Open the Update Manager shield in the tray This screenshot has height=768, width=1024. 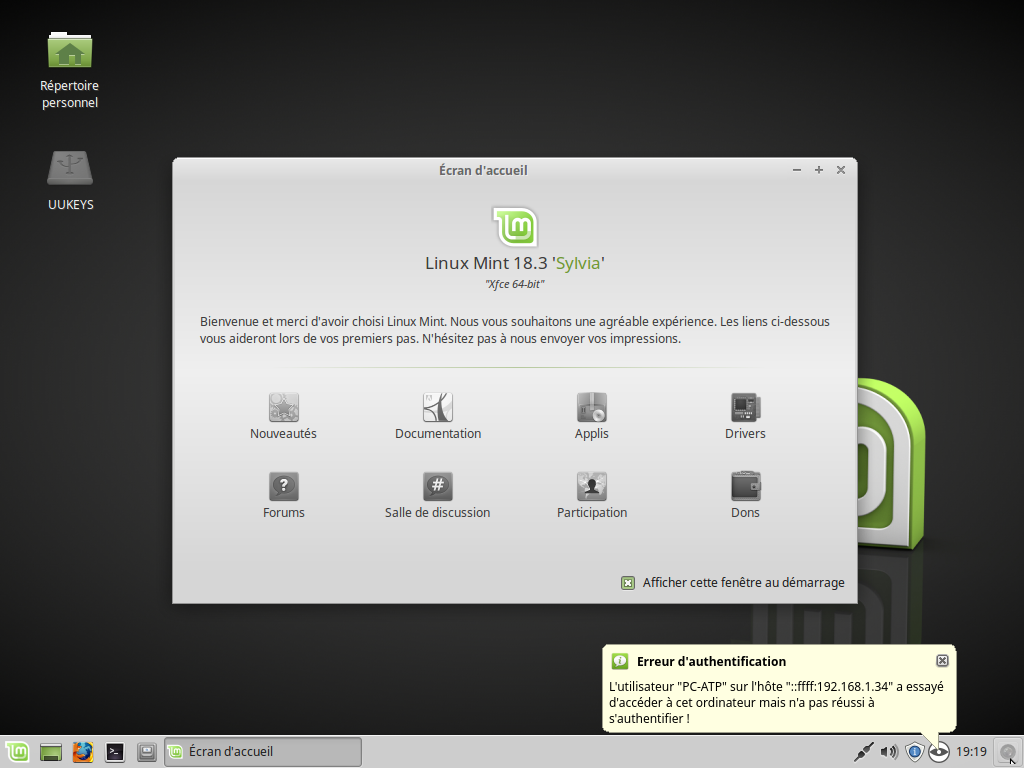[x=913, y=751]
